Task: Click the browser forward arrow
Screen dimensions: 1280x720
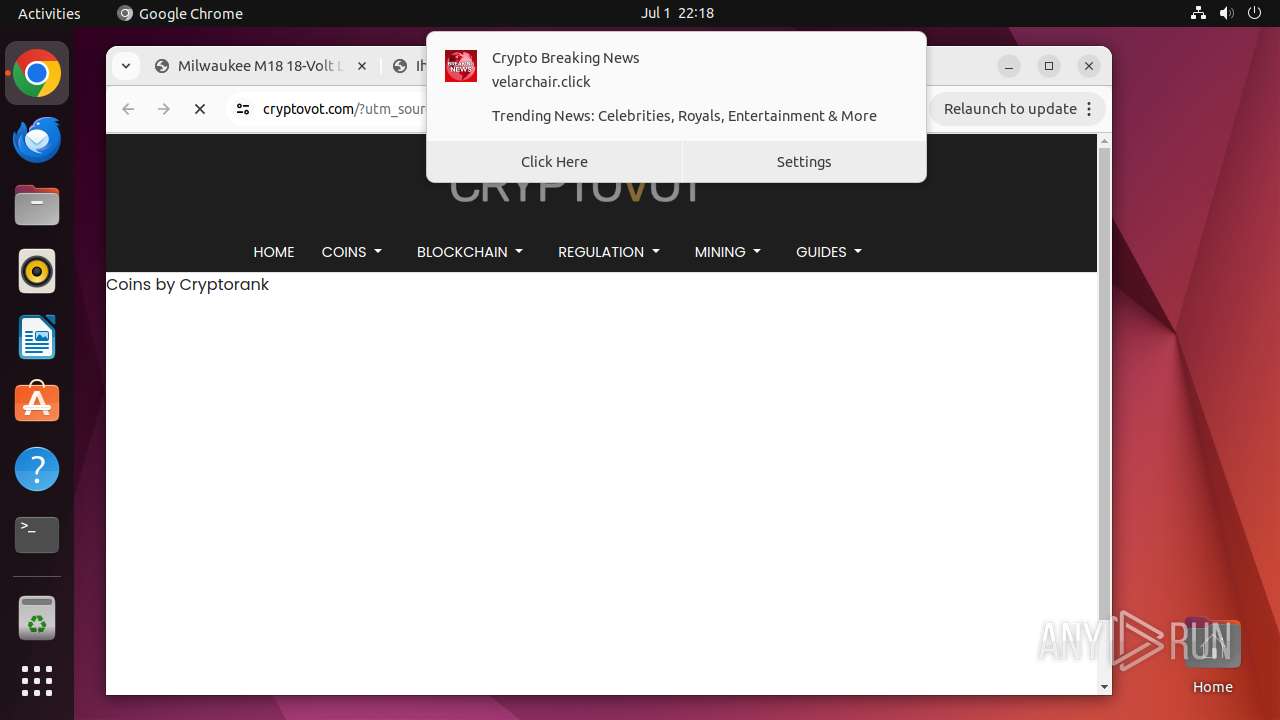Action: (164, 109)
